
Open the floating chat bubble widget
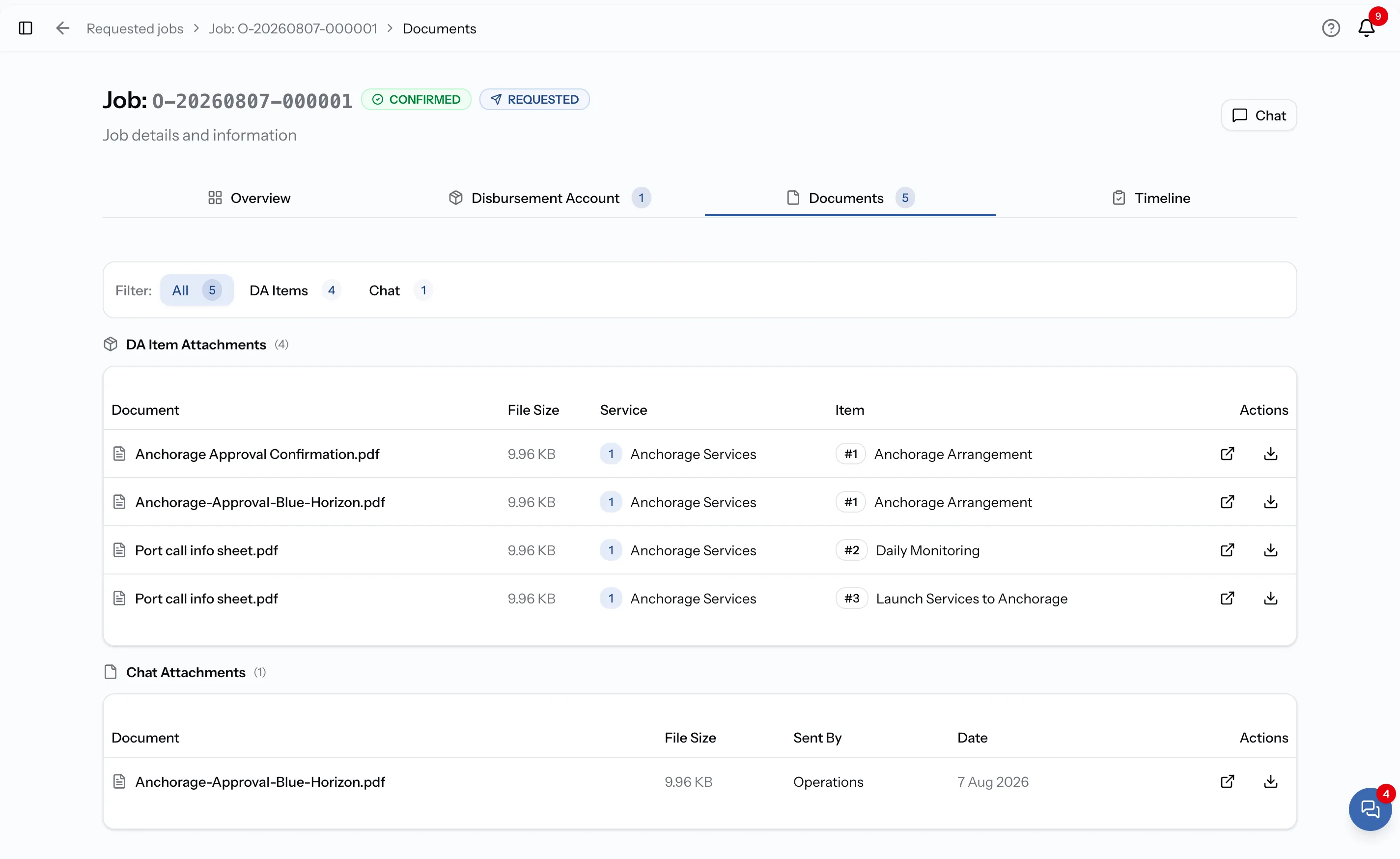(1370, 808)
